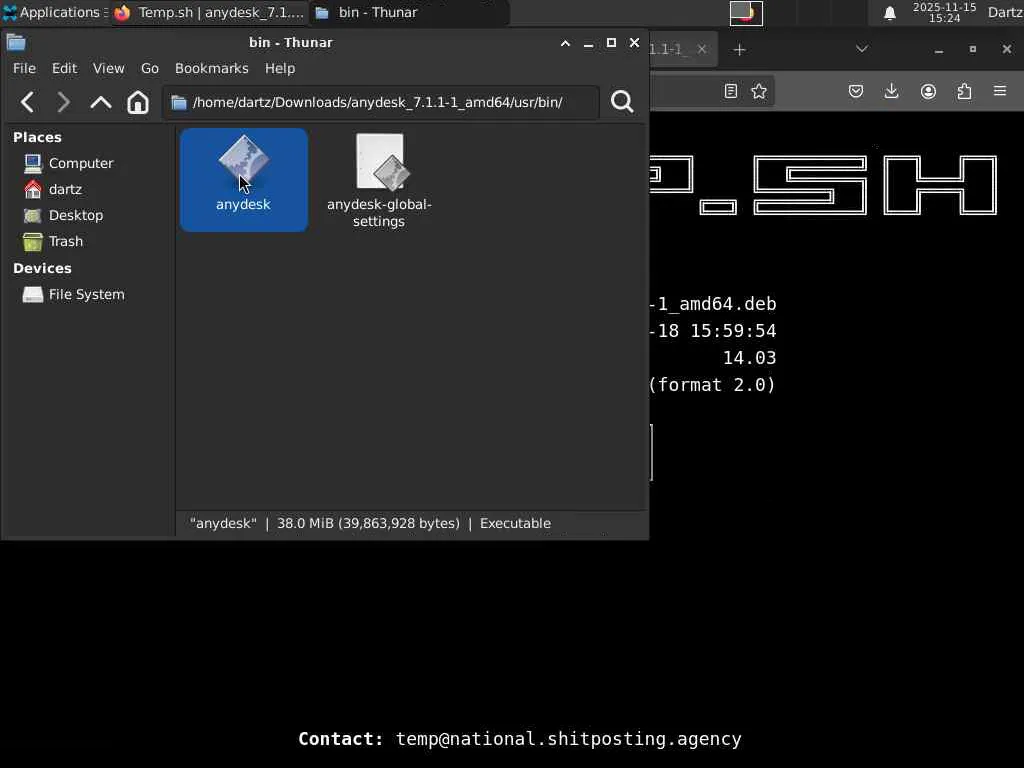The image size is (1024, 768).
Task: Open the Dartz user menu in panel
Action: tap(1005, 12)
